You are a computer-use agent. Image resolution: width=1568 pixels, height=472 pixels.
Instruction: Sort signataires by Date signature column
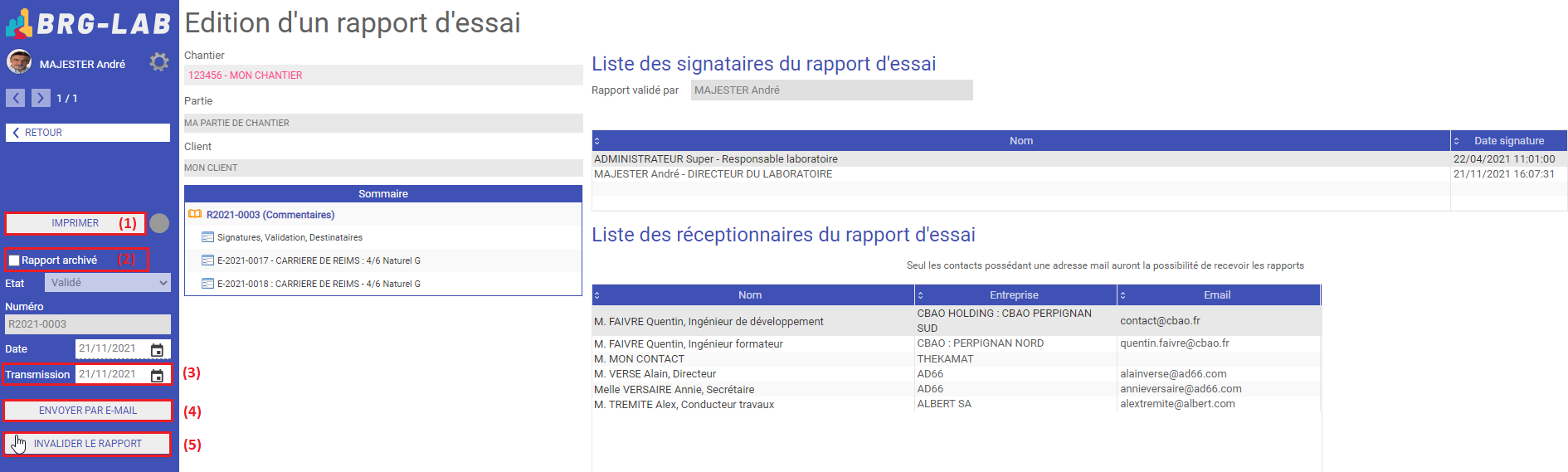pos(1456,141)
